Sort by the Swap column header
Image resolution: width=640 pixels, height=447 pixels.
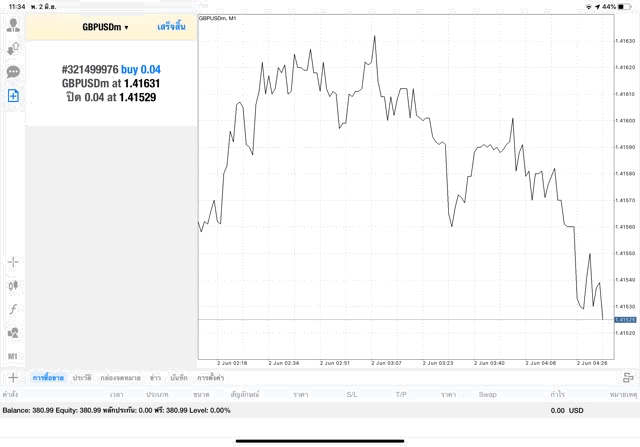[488, 395]
